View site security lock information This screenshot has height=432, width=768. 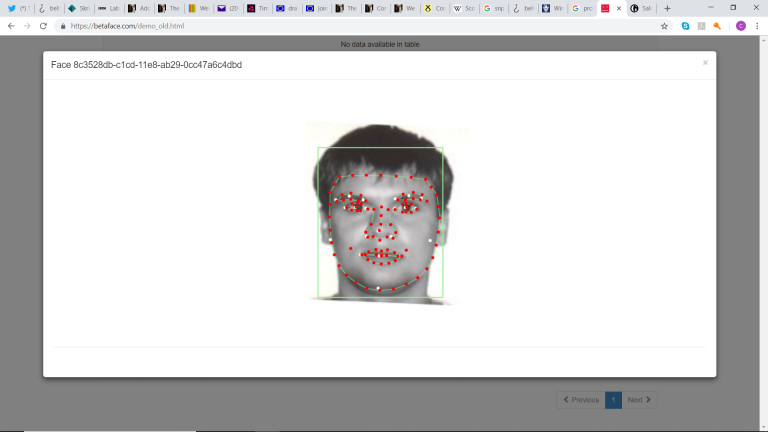(x=63, y=26)
